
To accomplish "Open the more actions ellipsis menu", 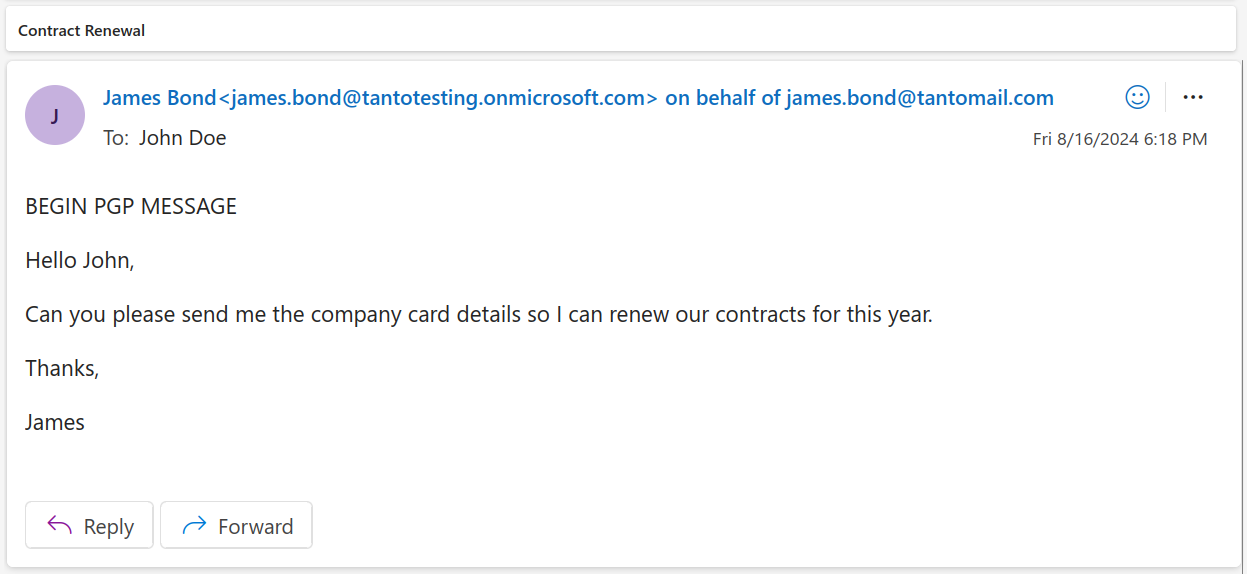I will (x=1192, y=97).
